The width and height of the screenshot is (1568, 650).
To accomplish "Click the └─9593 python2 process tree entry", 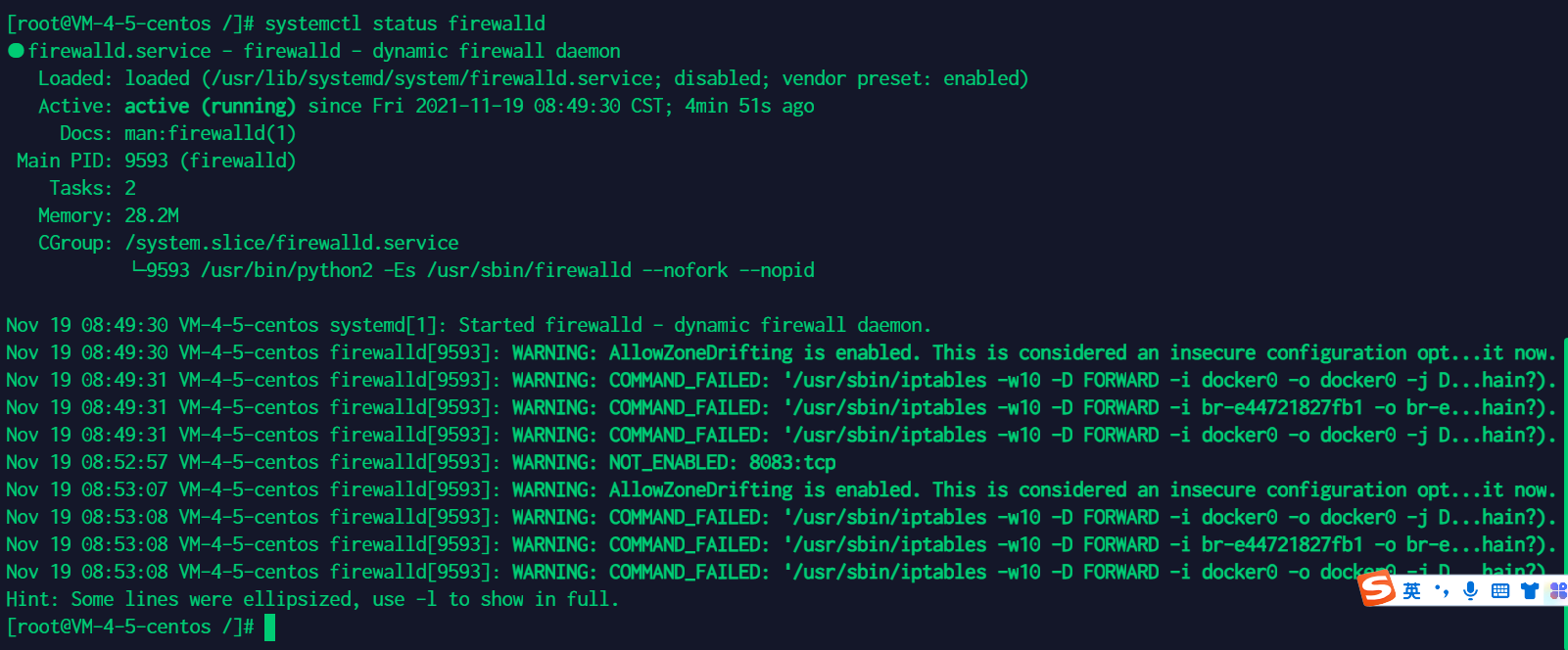I will point(473,270).
